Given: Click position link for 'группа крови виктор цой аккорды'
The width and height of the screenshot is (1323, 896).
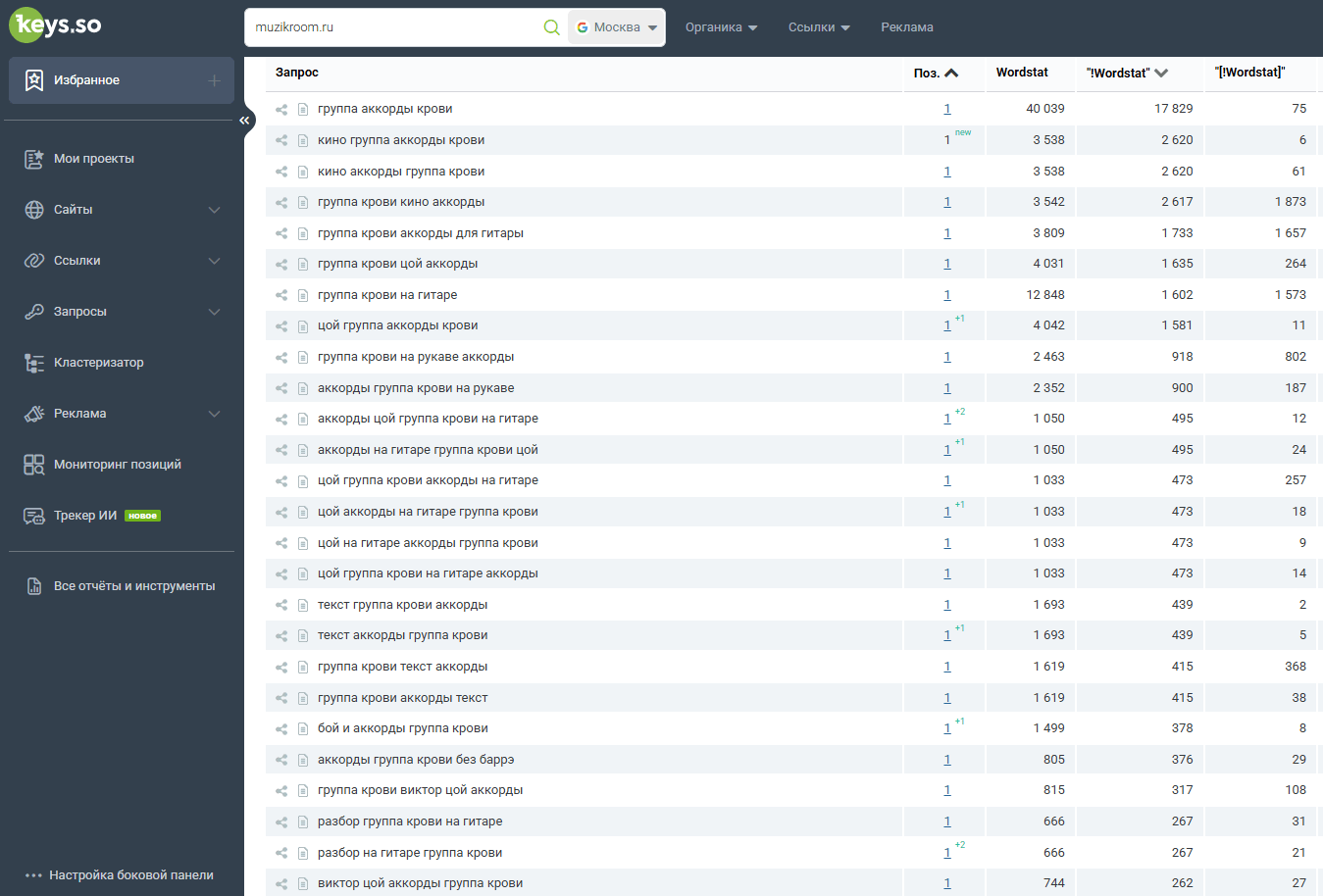Looking at the screenshot, I should click(x=947, y=790).
